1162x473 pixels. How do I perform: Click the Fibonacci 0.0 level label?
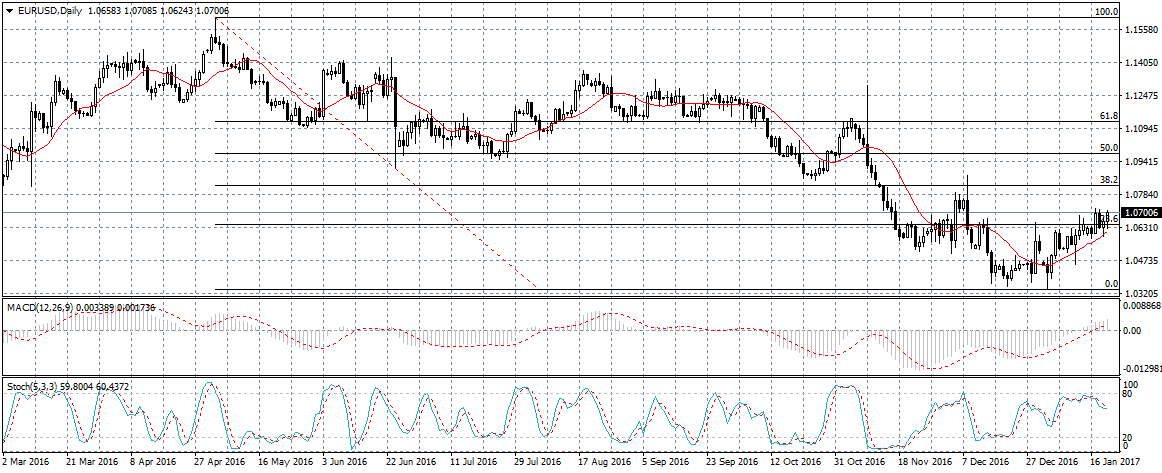pos(1109,284)
